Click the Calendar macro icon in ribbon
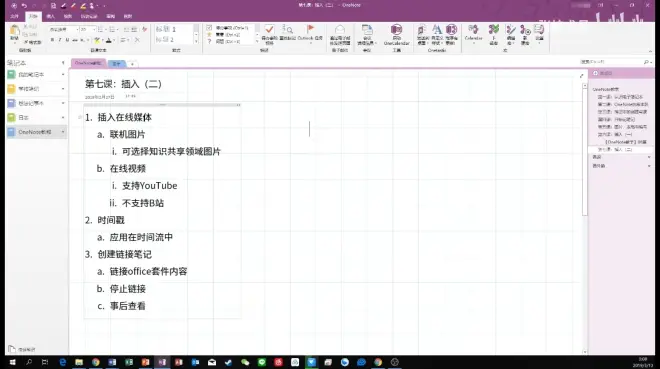Viewport: 660px width, 369px height. [x=474, y=33]
